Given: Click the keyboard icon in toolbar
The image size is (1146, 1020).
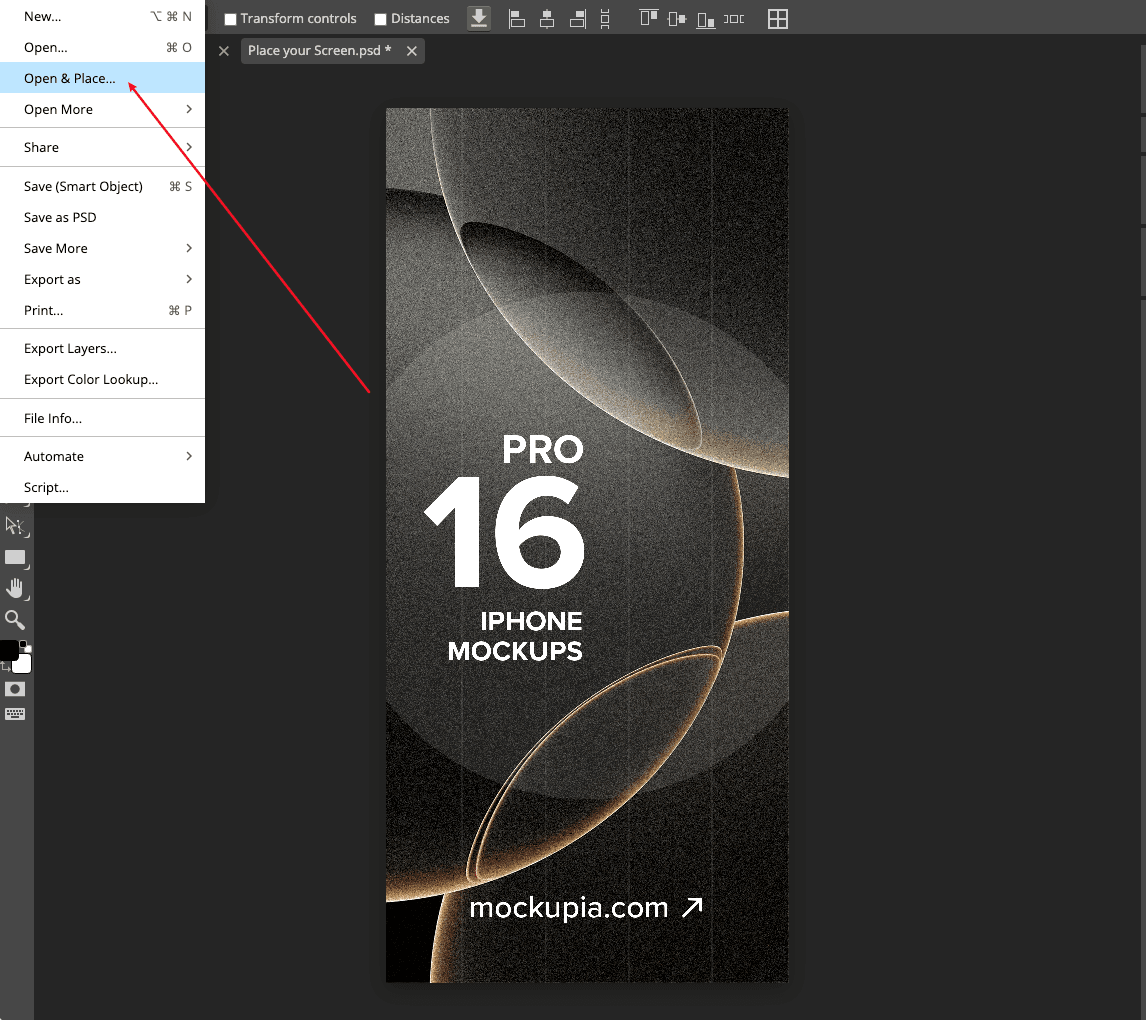Looking at the screenshot, I should (x=15, y=714).
